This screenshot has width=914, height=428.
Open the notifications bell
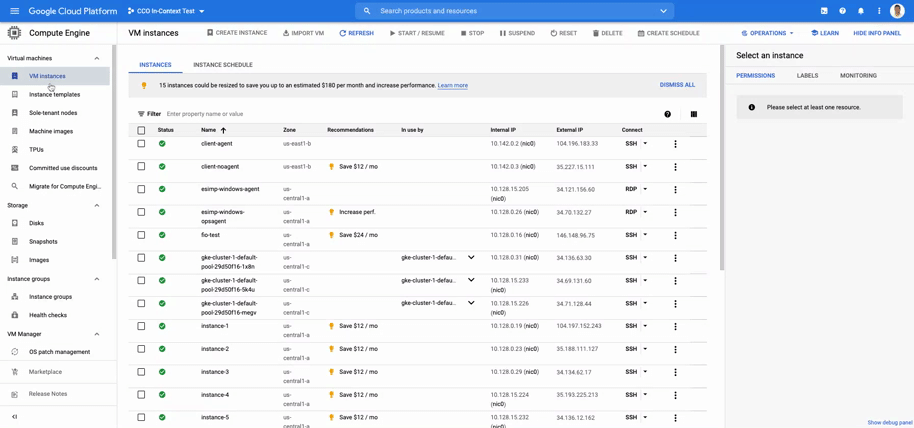[860, 11]
